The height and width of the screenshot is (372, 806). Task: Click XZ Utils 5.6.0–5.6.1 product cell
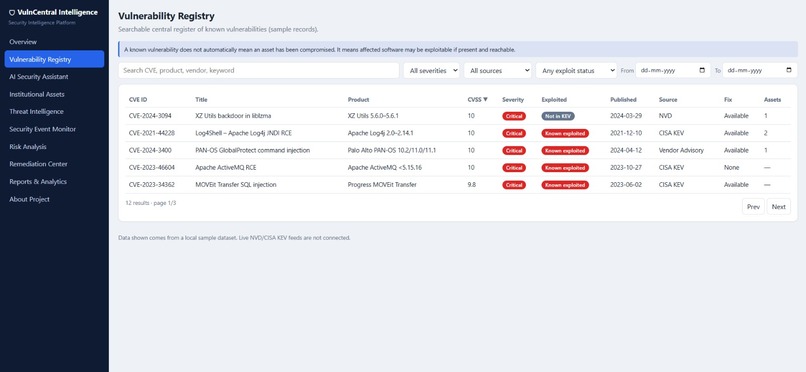coord(373,116)
